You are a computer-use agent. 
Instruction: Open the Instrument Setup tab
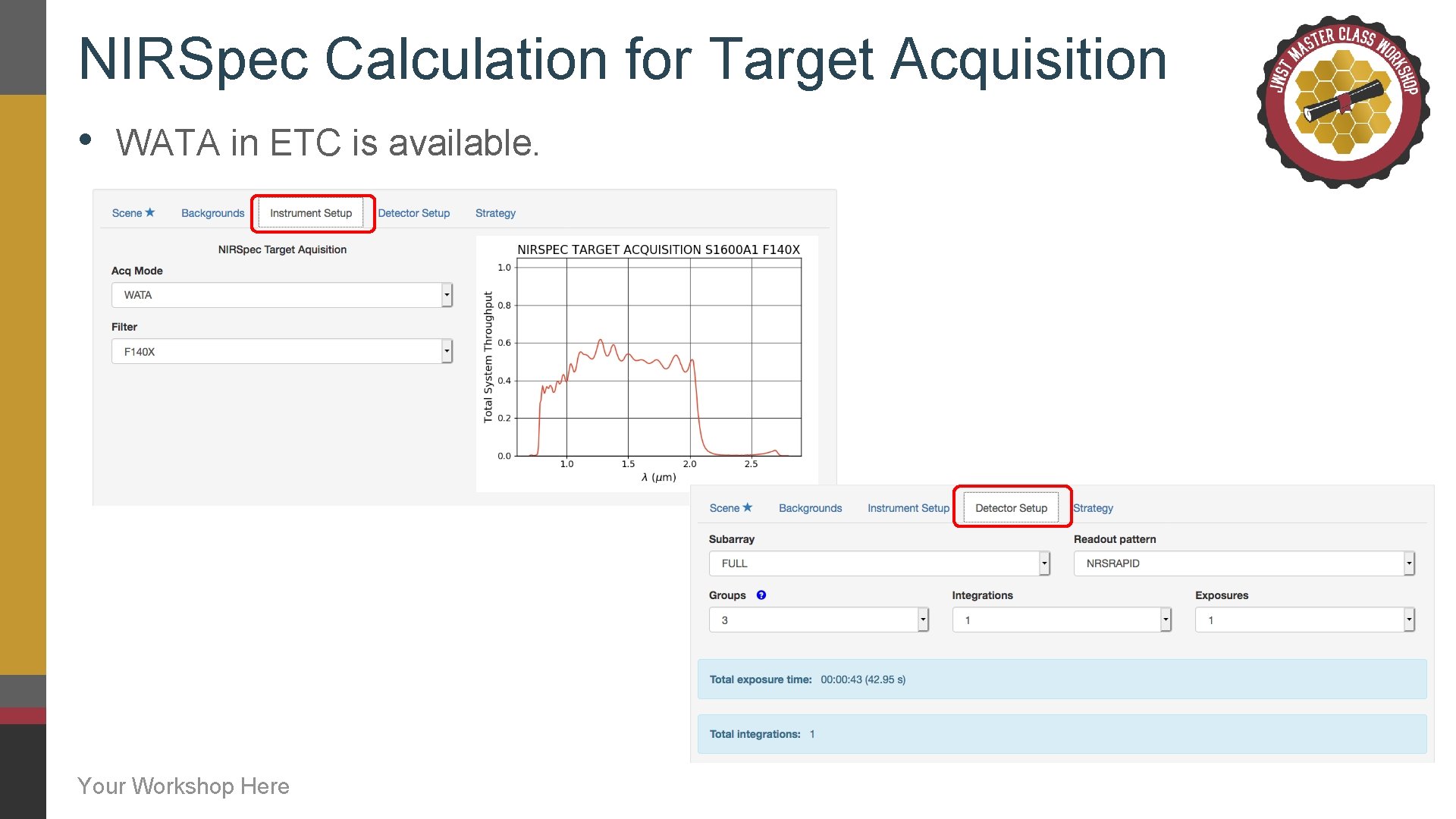pos(312,213)
